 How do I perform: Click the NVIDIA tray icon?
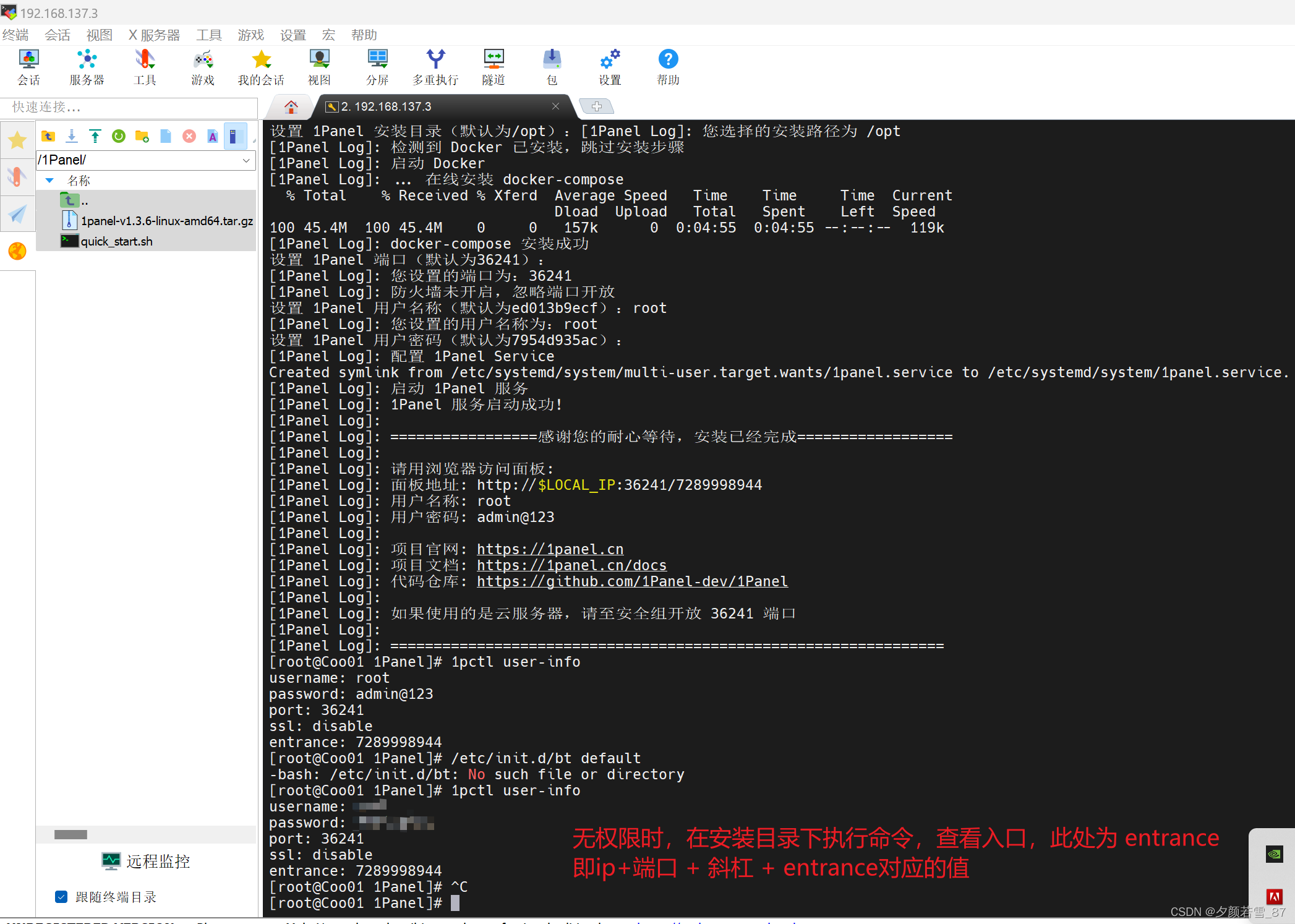(1275, 855)
